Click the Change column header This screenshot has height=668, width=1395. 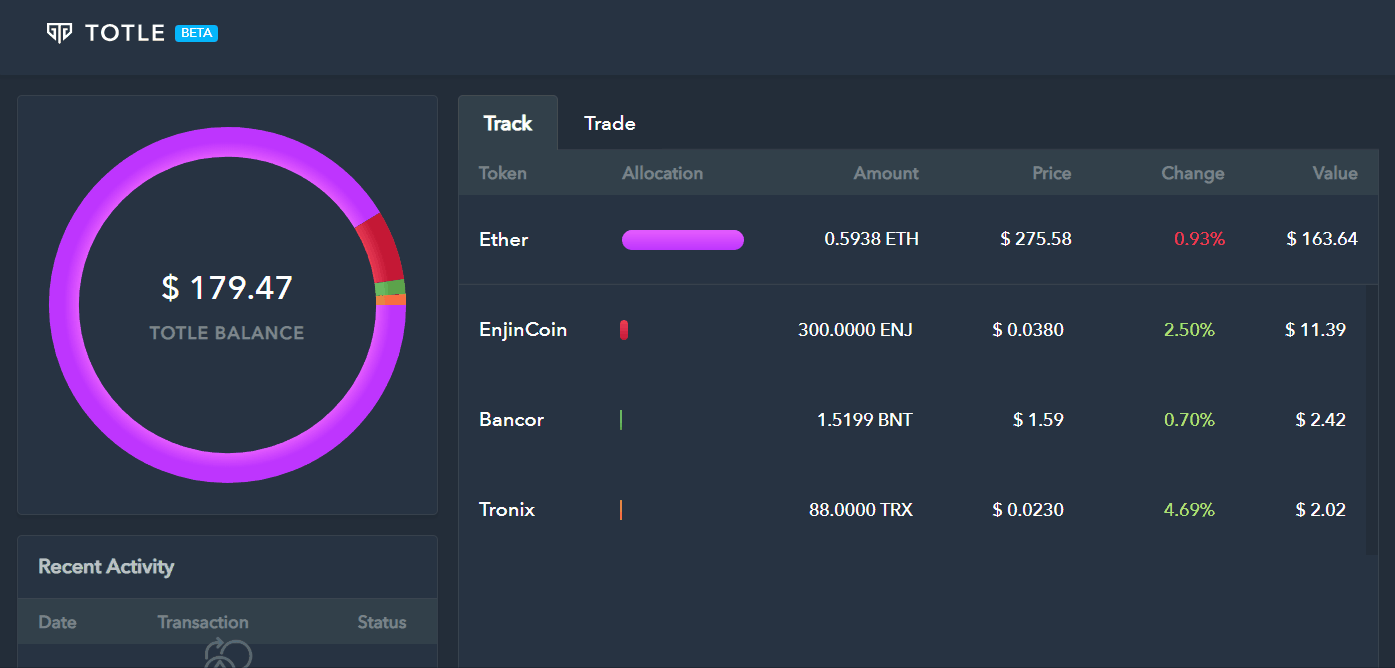(x=1193, y=173)
